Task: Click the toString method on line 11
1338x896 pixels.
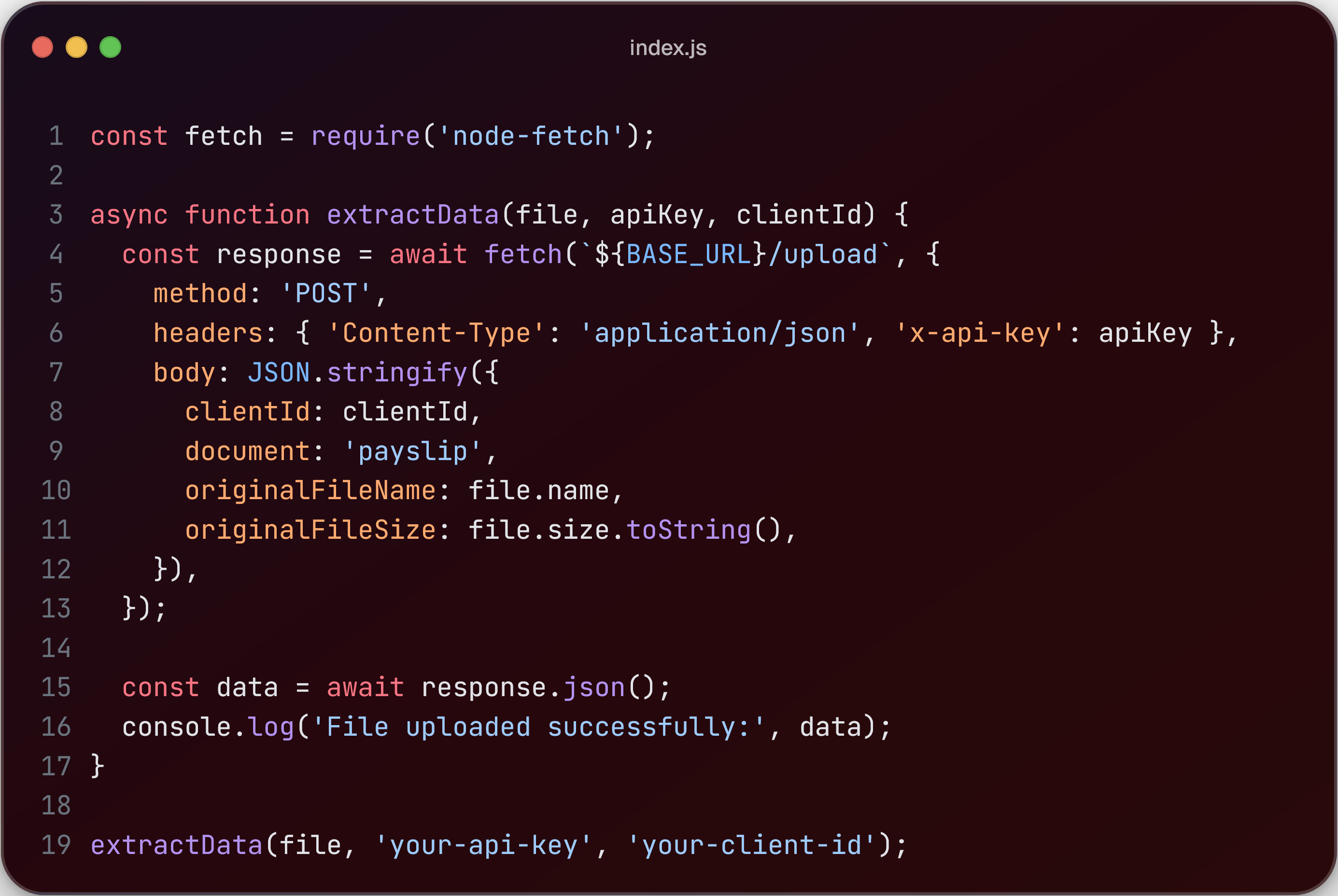Action: click(x=689, y=530)
